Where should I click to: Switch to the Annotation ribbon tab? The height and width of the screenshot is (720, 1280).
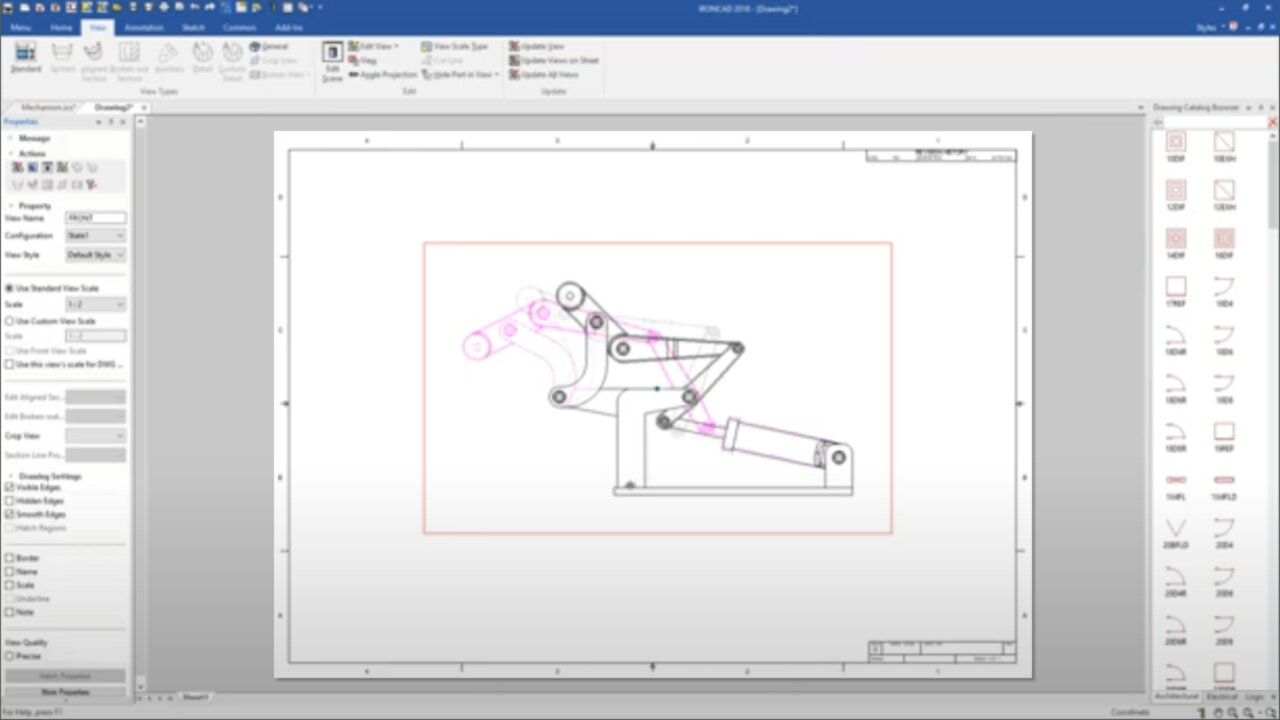point(144,28)
